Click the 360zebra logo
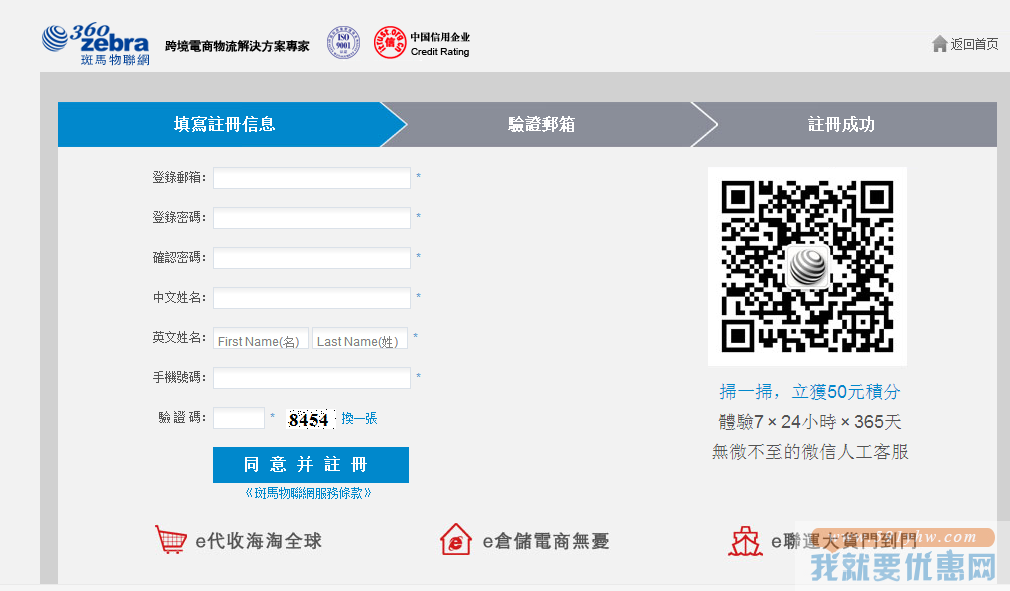This screenshot has height=591, width=1010. pyautogui.click(x=95, y=44)
